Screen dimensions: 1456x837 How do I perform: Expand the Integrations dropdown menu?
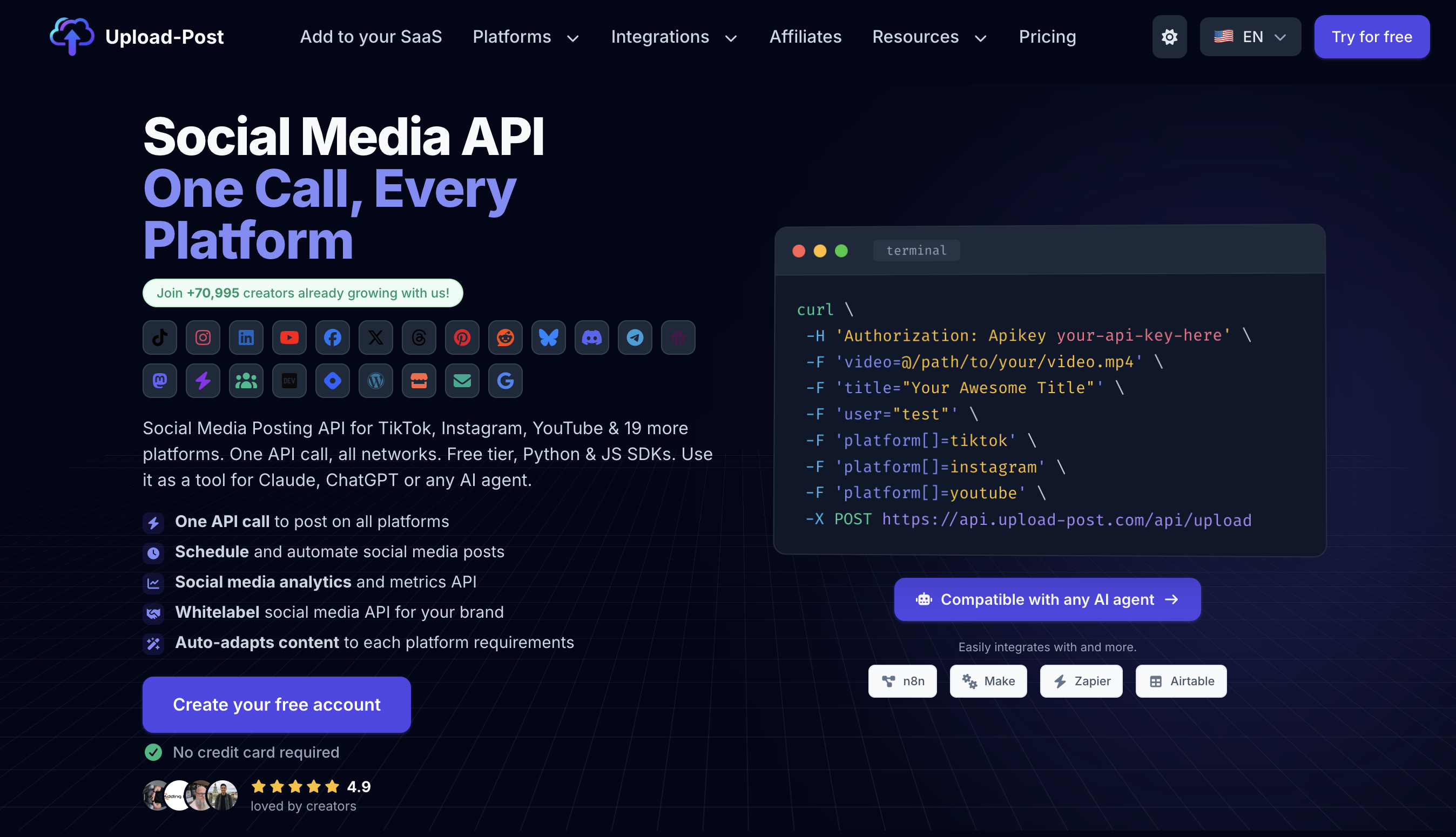(x=673, y=37)
